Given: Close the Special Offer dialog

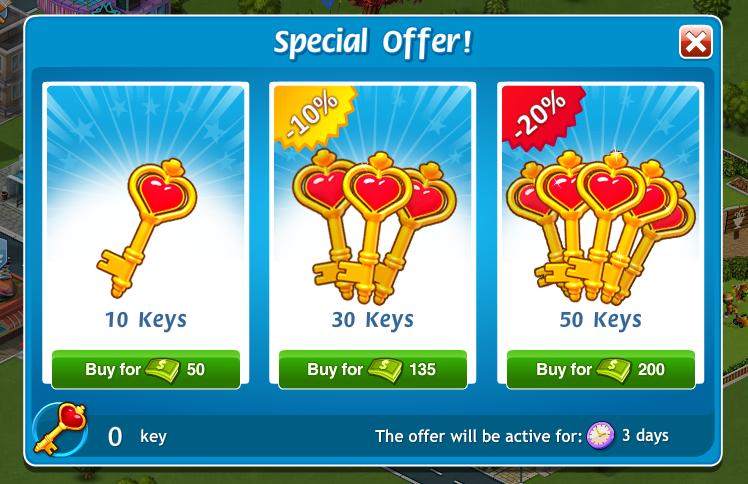Looking at the screenshot, I should click(696, 43).
